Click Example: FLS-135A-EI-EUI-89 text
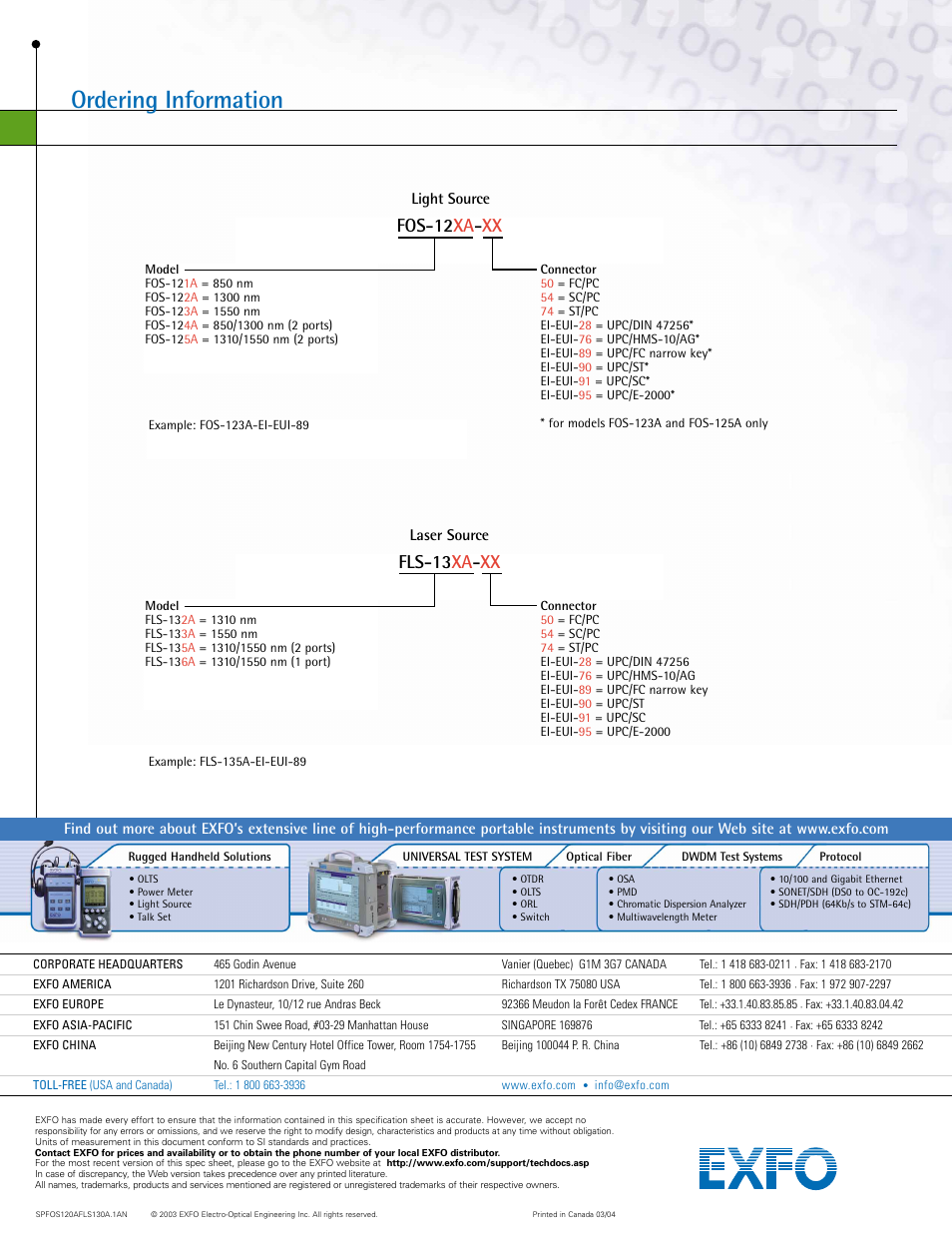This screenshot has height=1233, width=952. (x=228, y=762)
